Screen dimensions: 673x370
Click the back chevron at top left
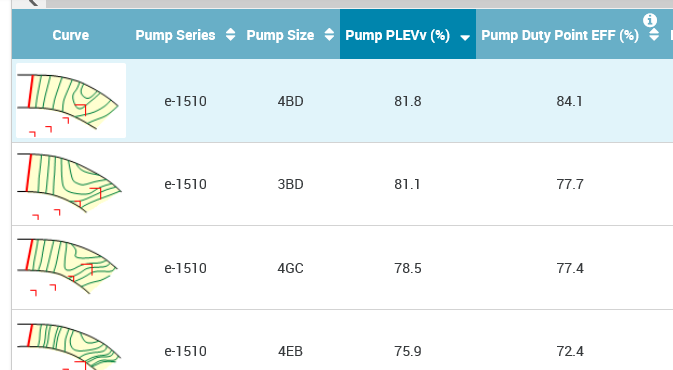coord(31,3)
